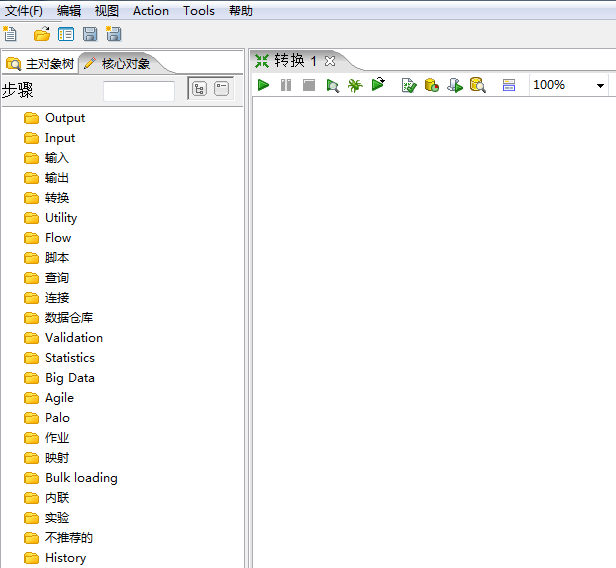
Task: Run impact analysis on database icon
Action: (x=432, y=85)
